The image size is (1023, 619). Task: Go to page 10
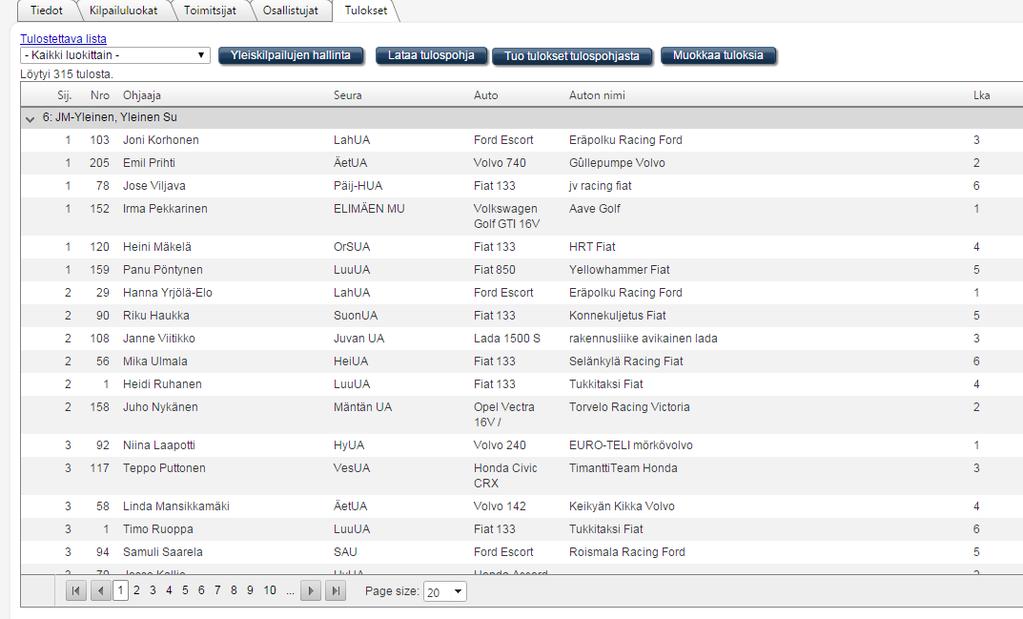point(269,590)
